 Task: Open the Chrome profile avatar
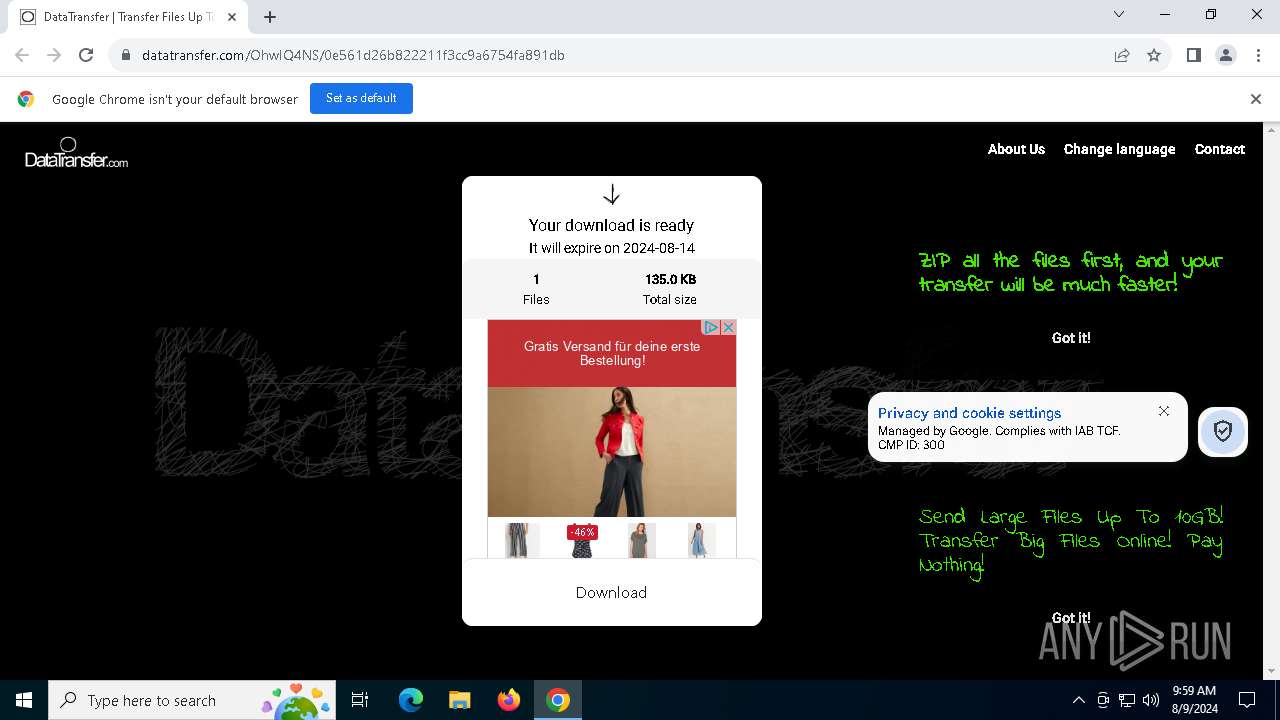coord(1225,55)
